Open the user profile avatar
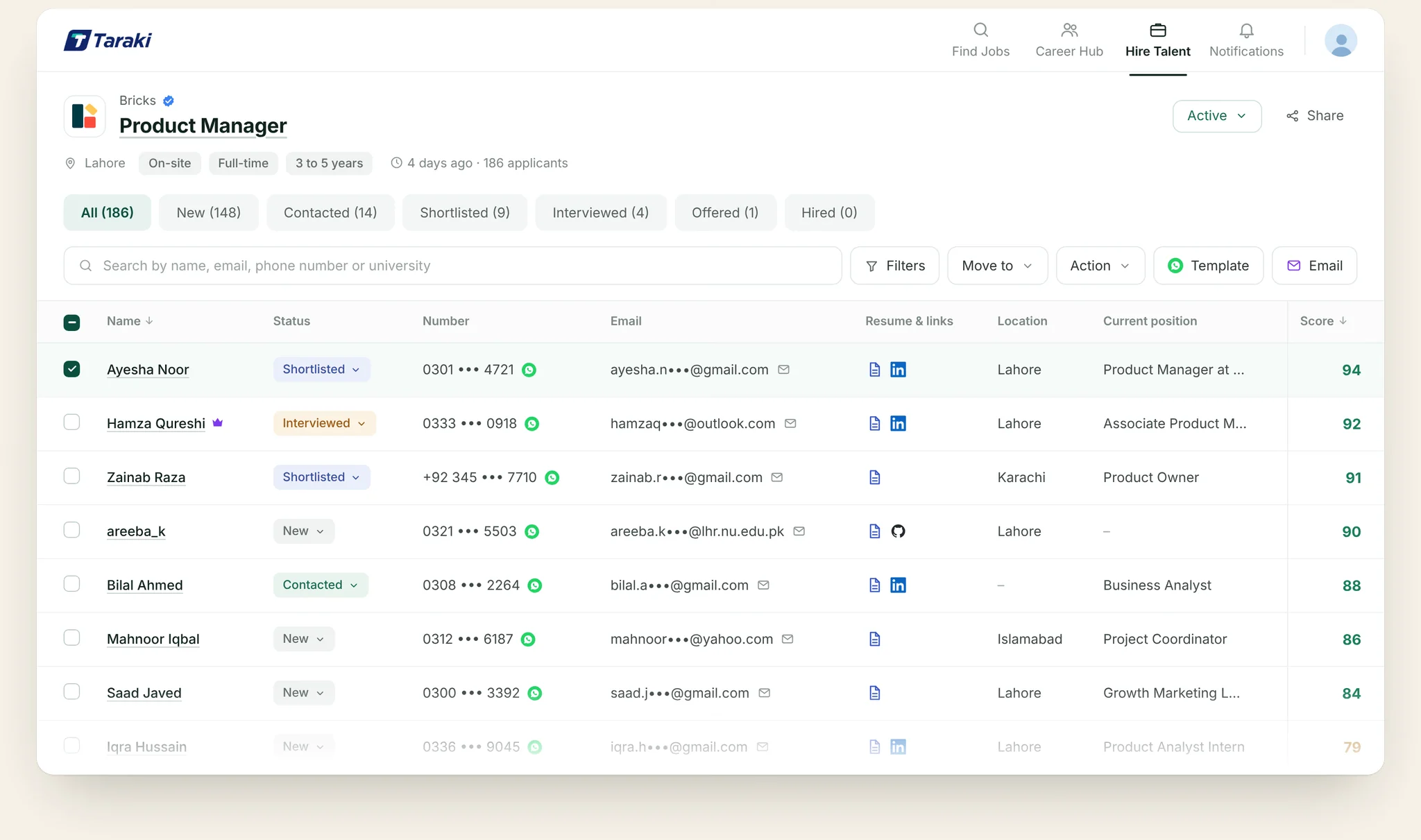1421x840 pixels. click(x=1341, y=40)
